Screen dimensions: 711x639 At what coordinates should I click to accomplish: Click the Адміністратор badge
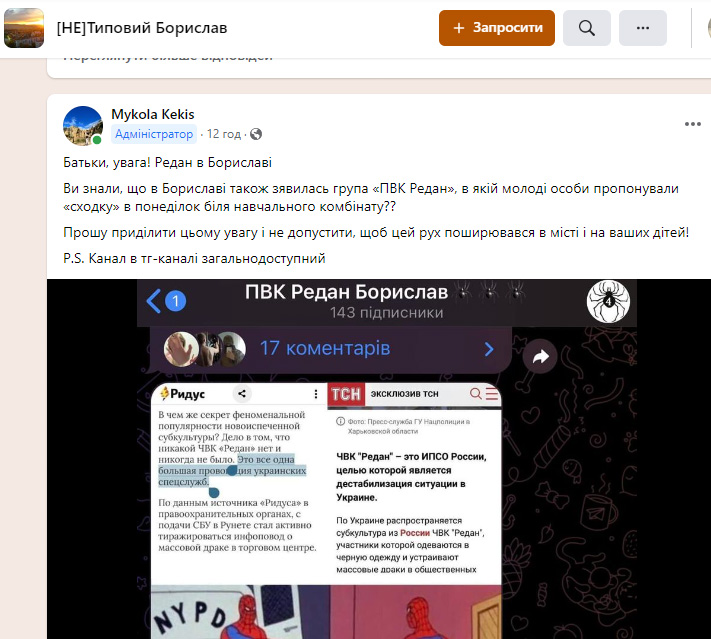click(154, 134)
